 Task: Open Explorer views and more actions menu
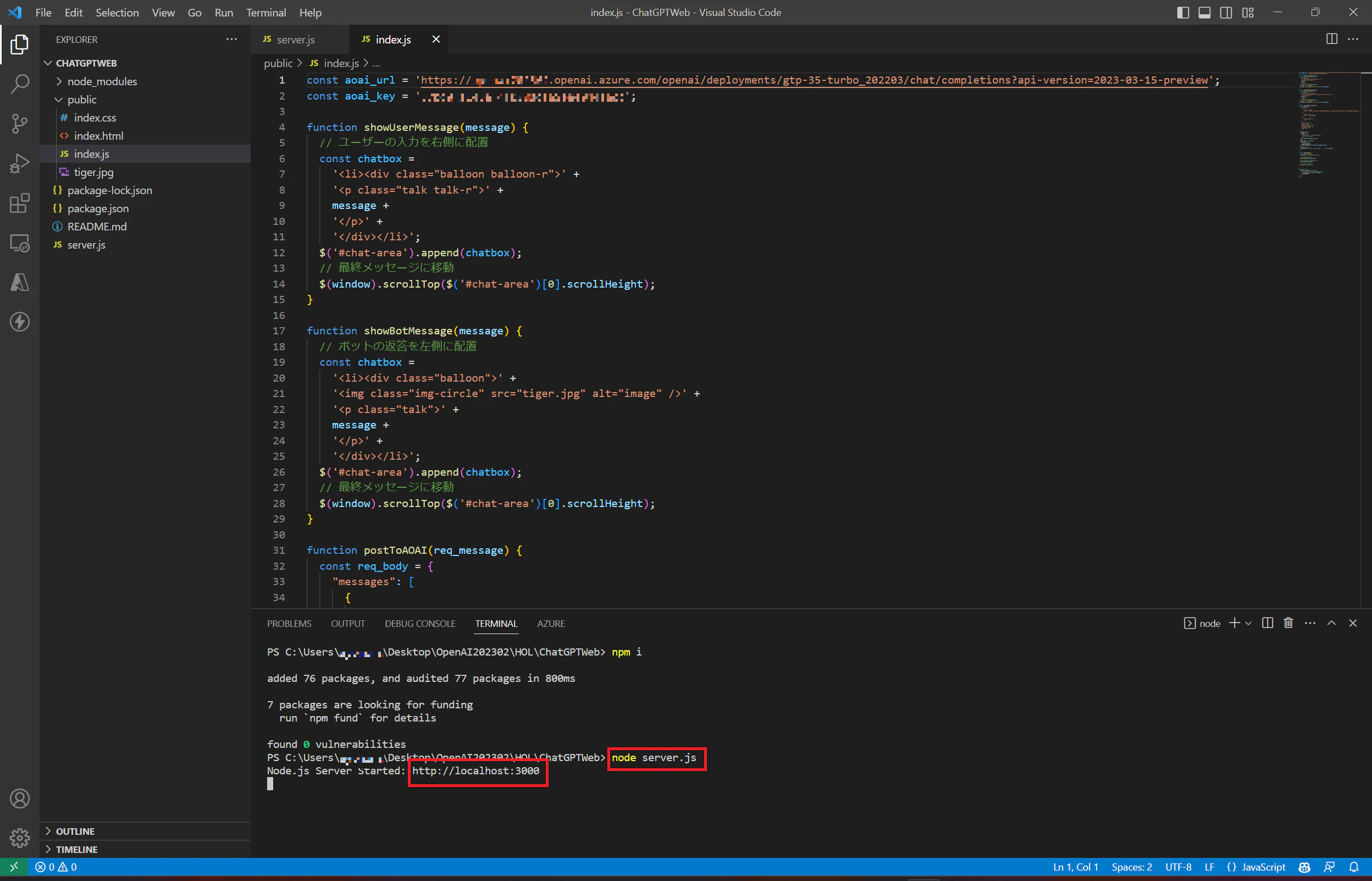click(x=231, y=39)
